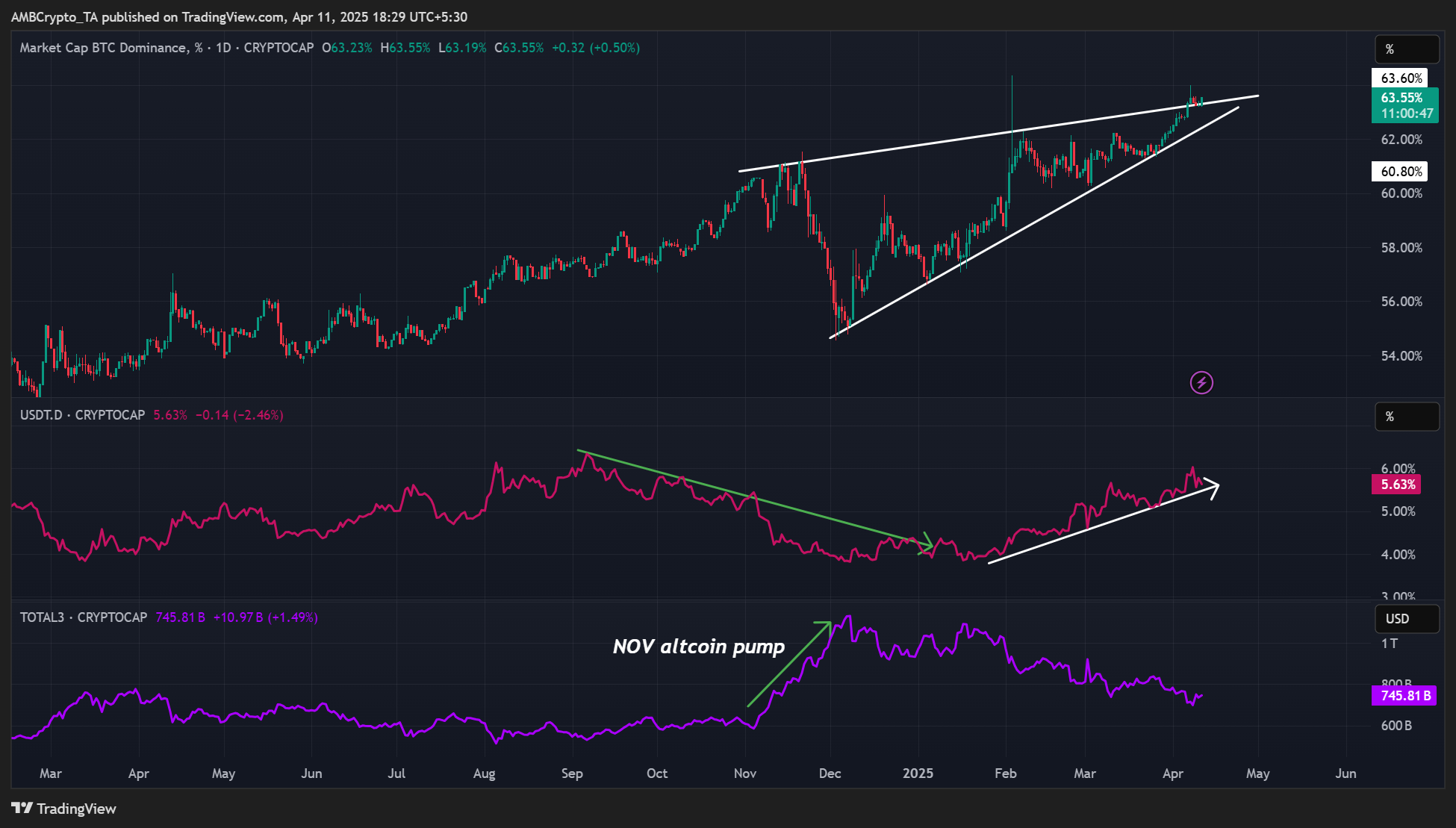The height and width of the screenshot is (828, 1456).
Task: Open the CRYPTOCAP source dropdown in USDT.D legend
Action: pyautogui.click(x=109, y=415)
